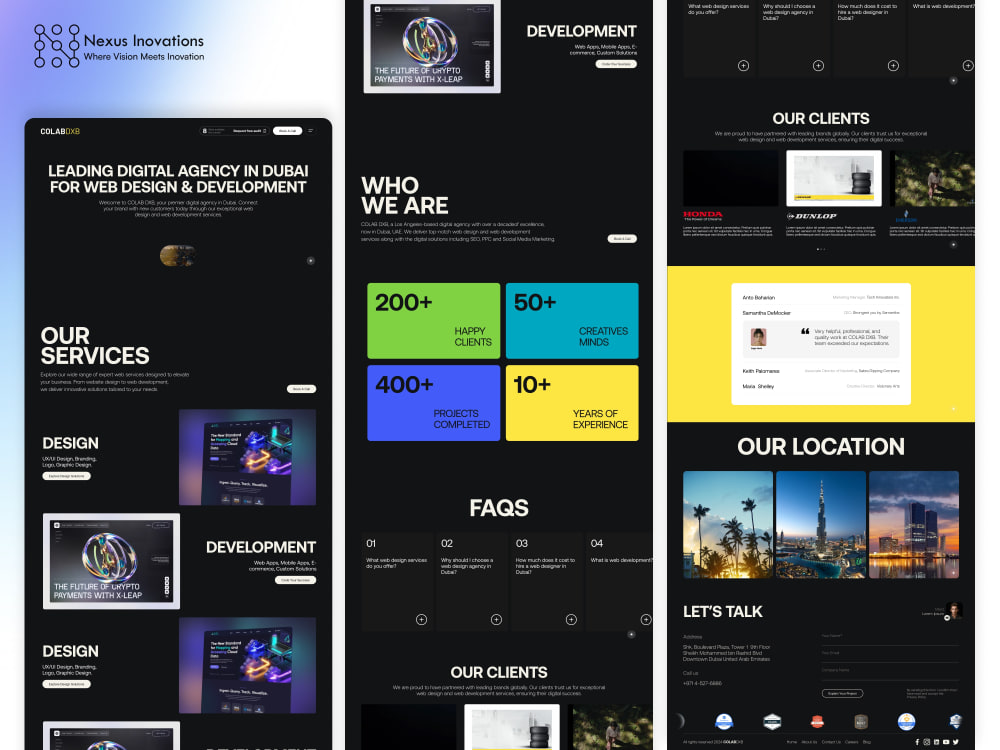Click the 'Where Vision Meets Inovation' tagline
Image resolution: width=1000 pixels, height=750 pixels.
(x=144, y=57)
